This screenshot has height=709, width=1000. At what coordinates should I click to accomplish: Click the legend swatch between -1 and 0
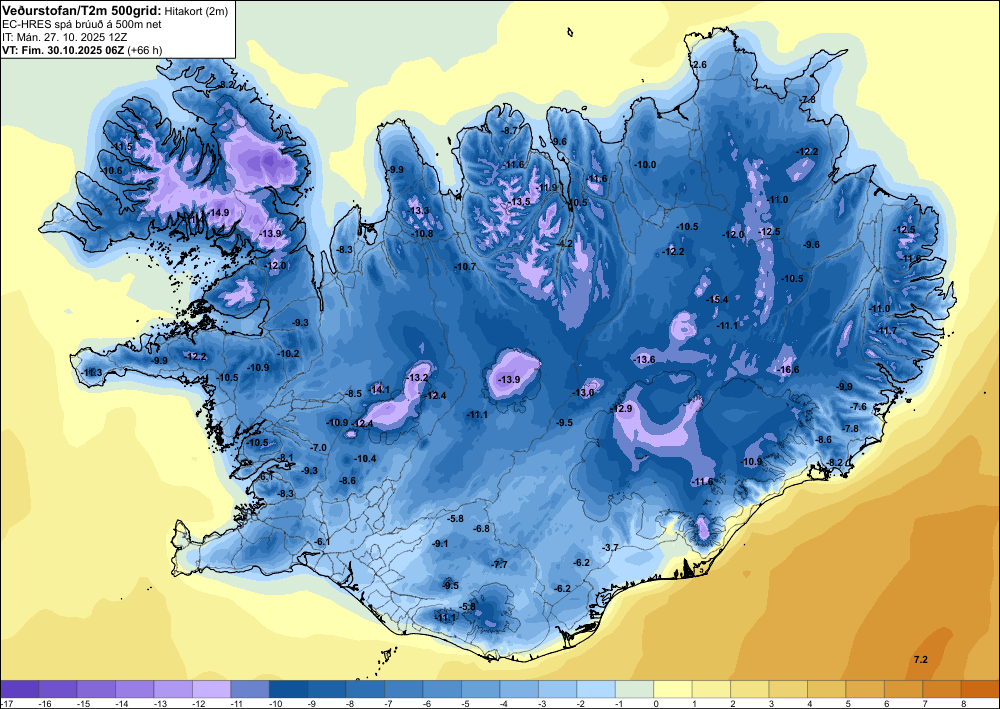pos(635,689)
